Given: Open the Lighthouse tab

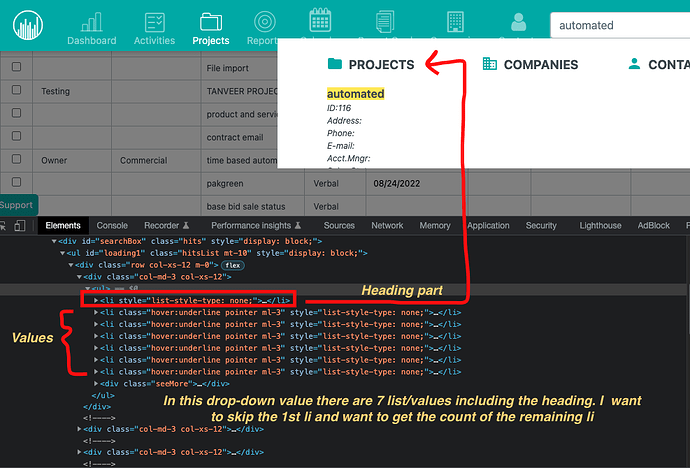Looking at the screenshot, I should click(x=600, y=226).
